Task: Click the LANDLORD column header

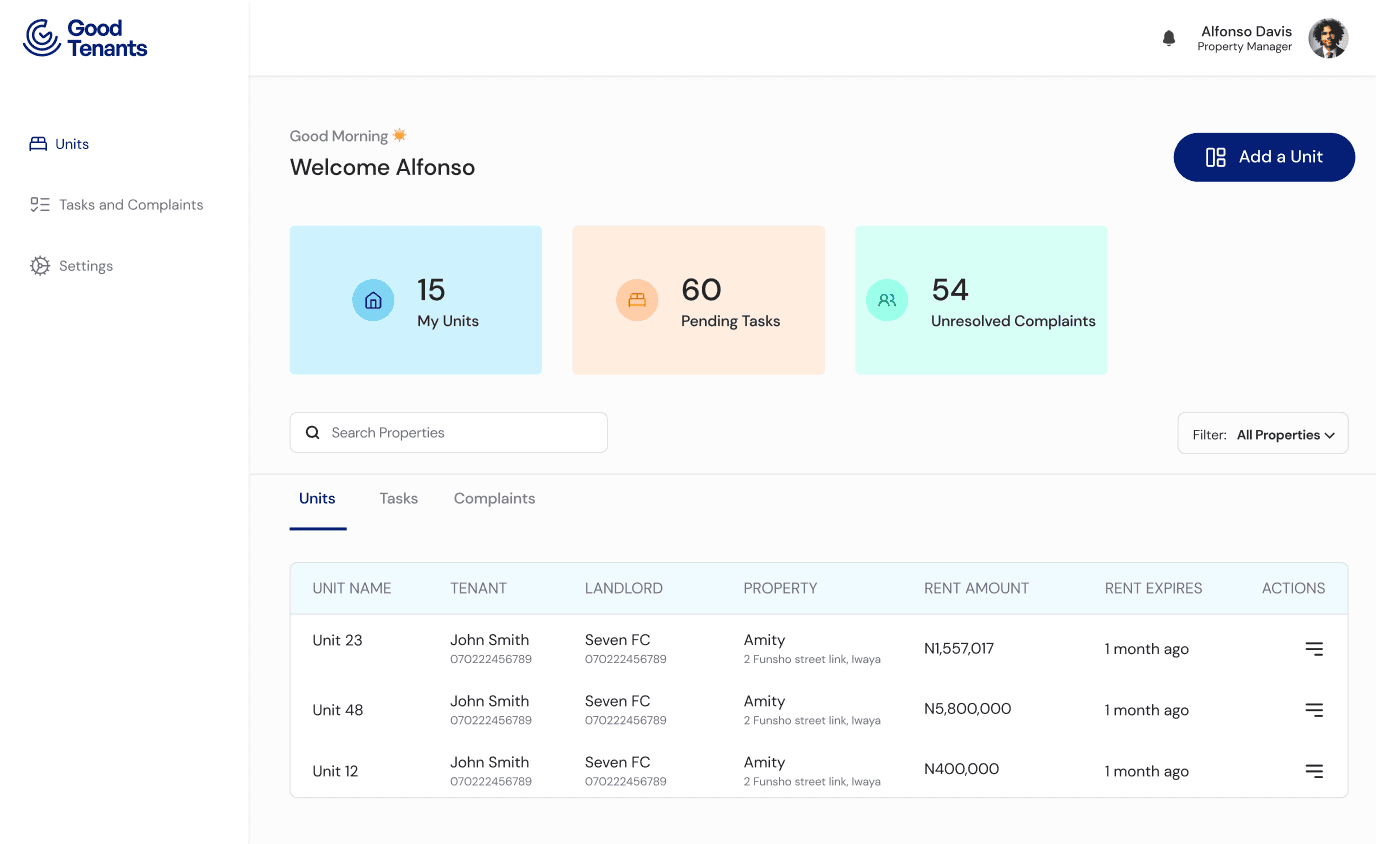Action: click(624, 588)
